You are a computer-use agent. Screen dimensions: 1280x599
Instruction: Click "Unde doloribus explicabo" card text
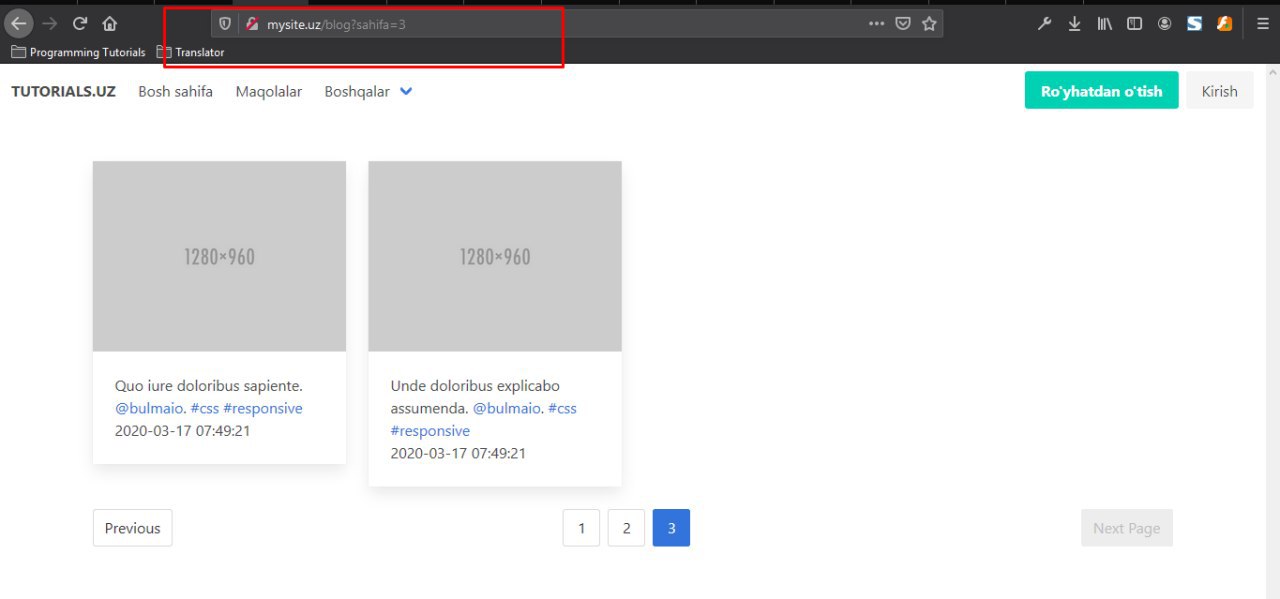[x=475, y=386]
